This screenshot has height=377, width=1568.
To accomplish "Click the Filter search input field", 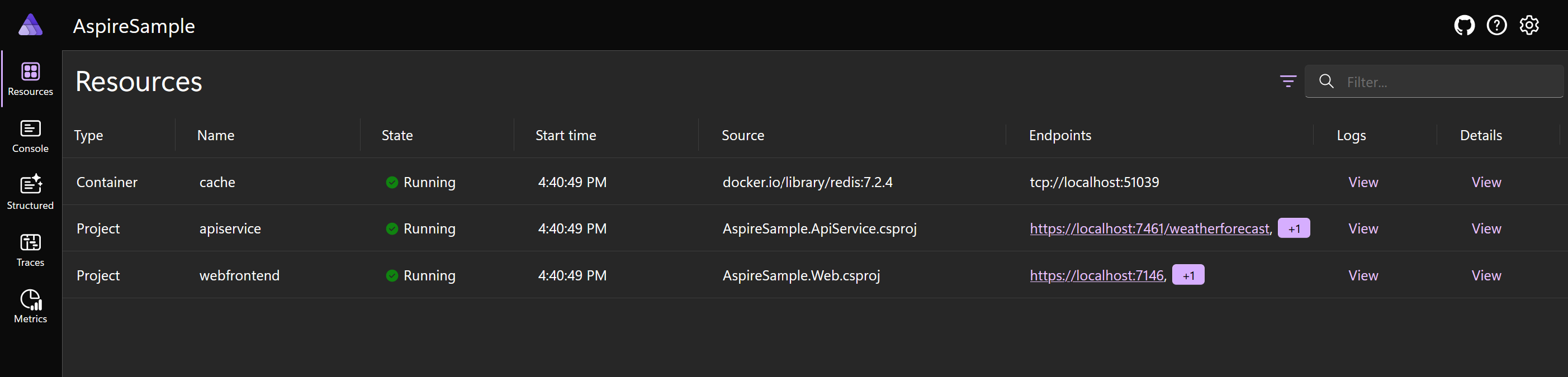I will (x=1433, y=82).
